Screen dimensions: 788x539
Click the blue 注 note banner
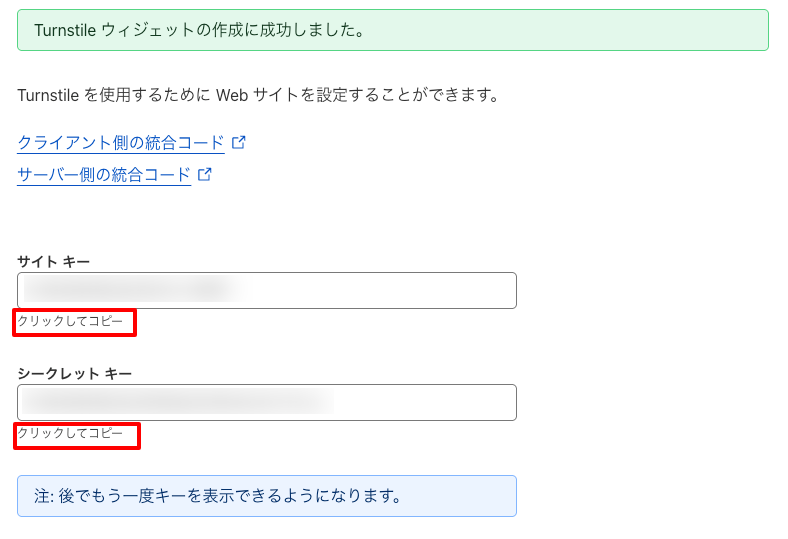coord(266,496)
